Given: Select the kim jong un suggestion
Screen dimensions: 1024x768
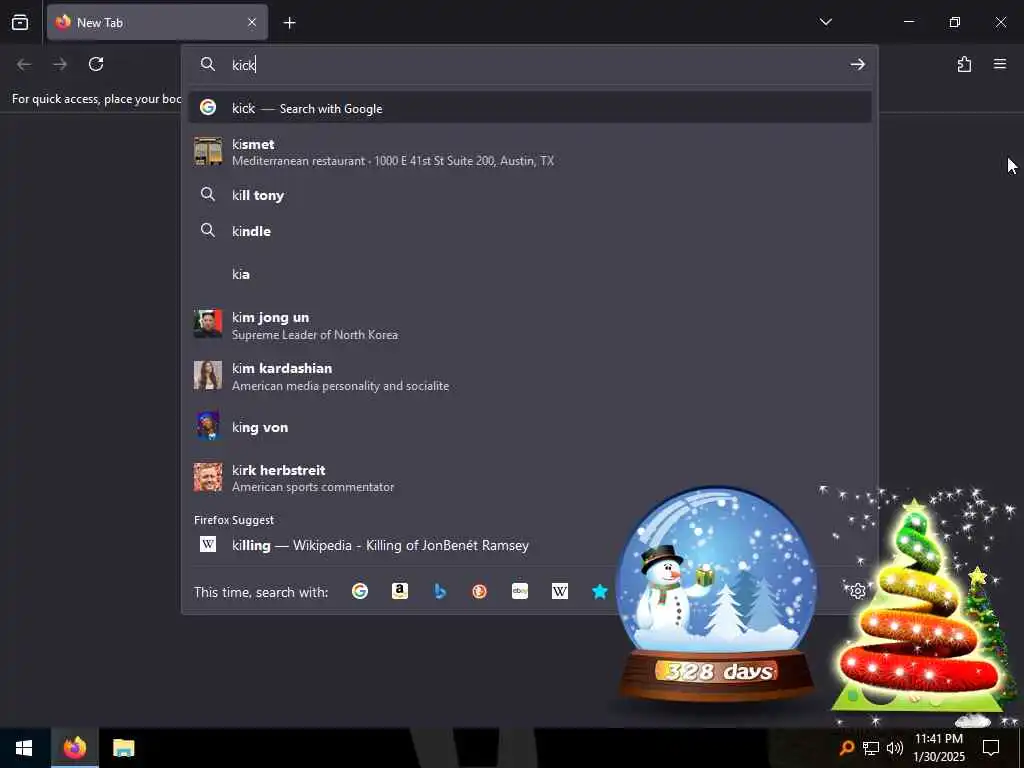Looking at the screenshot, I should [530, 325].
